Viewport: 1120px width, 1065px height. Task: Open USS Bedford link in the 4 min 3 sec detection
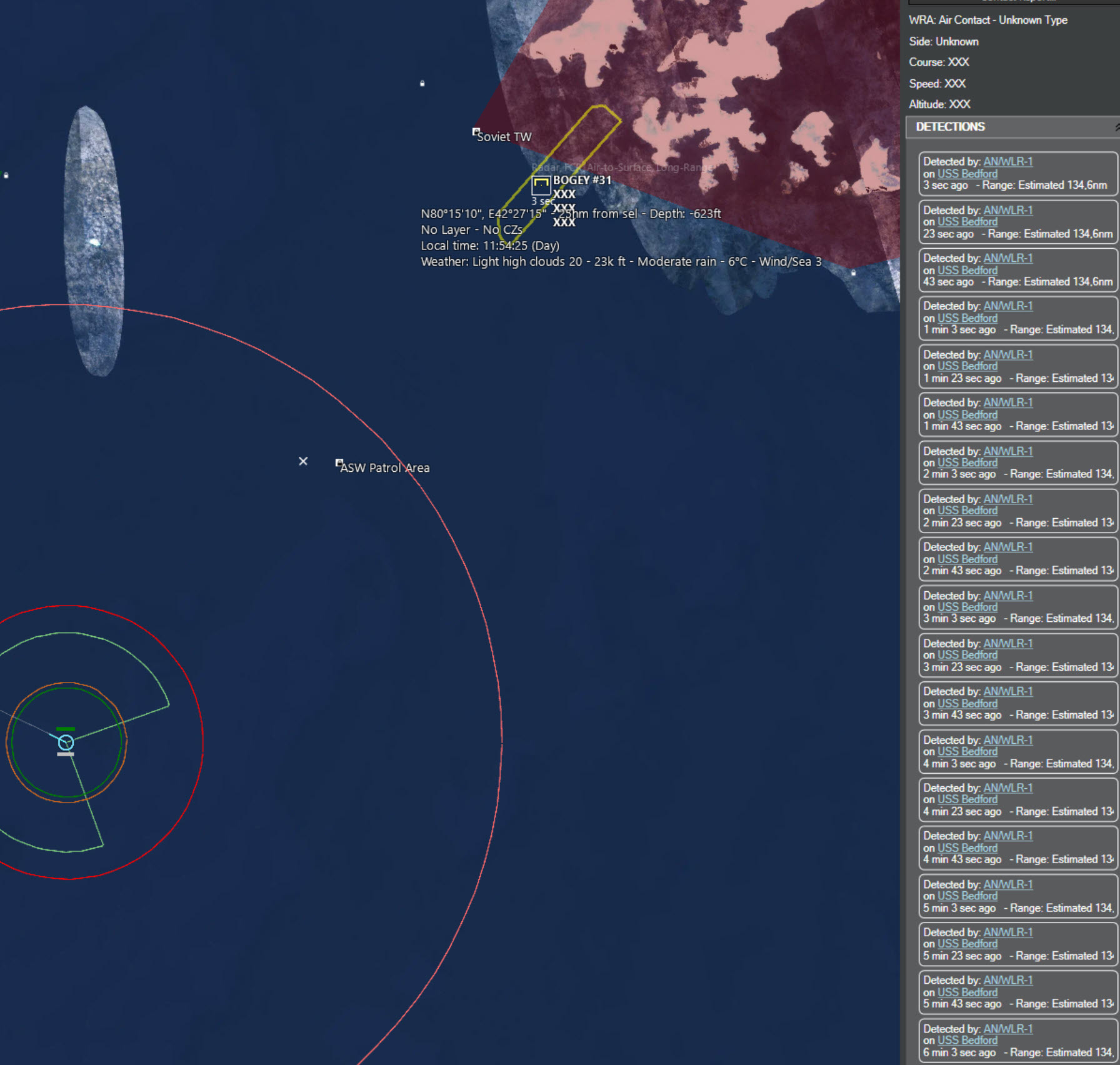click(967, 751)
